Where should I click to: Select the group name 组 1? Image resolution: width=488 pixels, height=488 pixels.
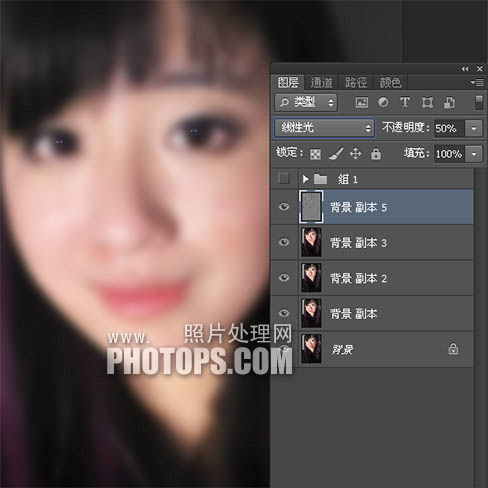pyautogui.click(x=348, y=179)
